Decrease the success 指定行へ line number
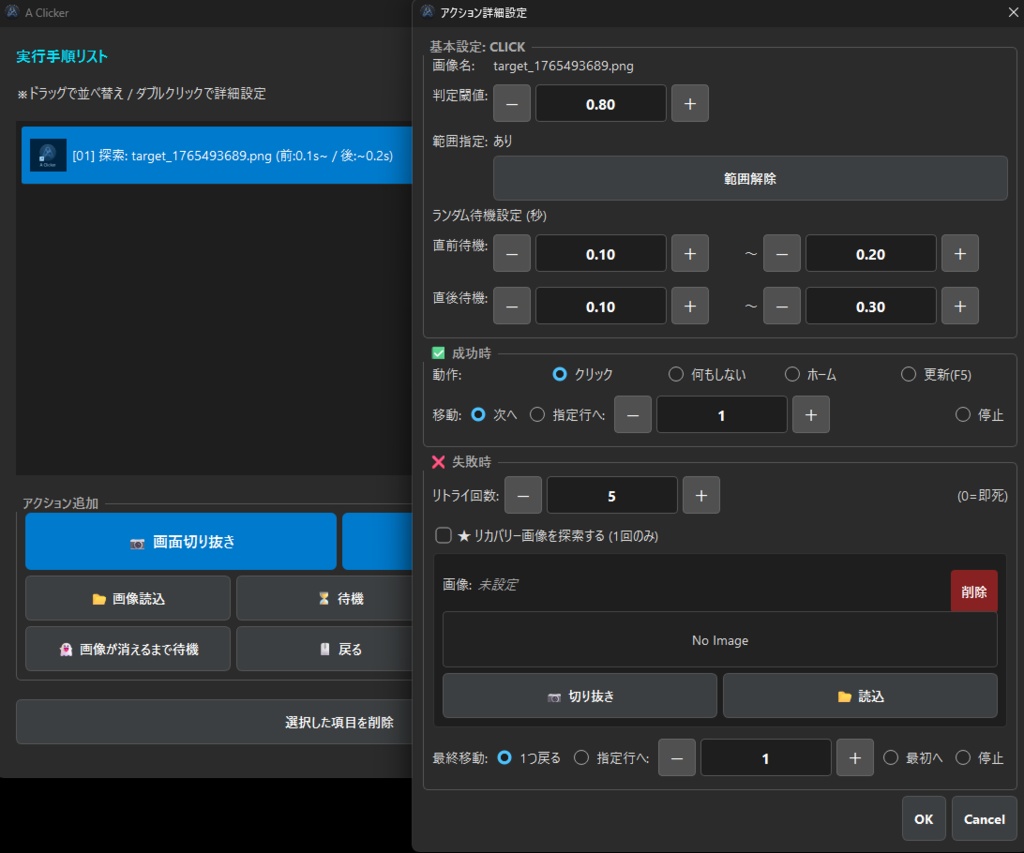Screen dimensions: 1024x853 pos(633,415)
